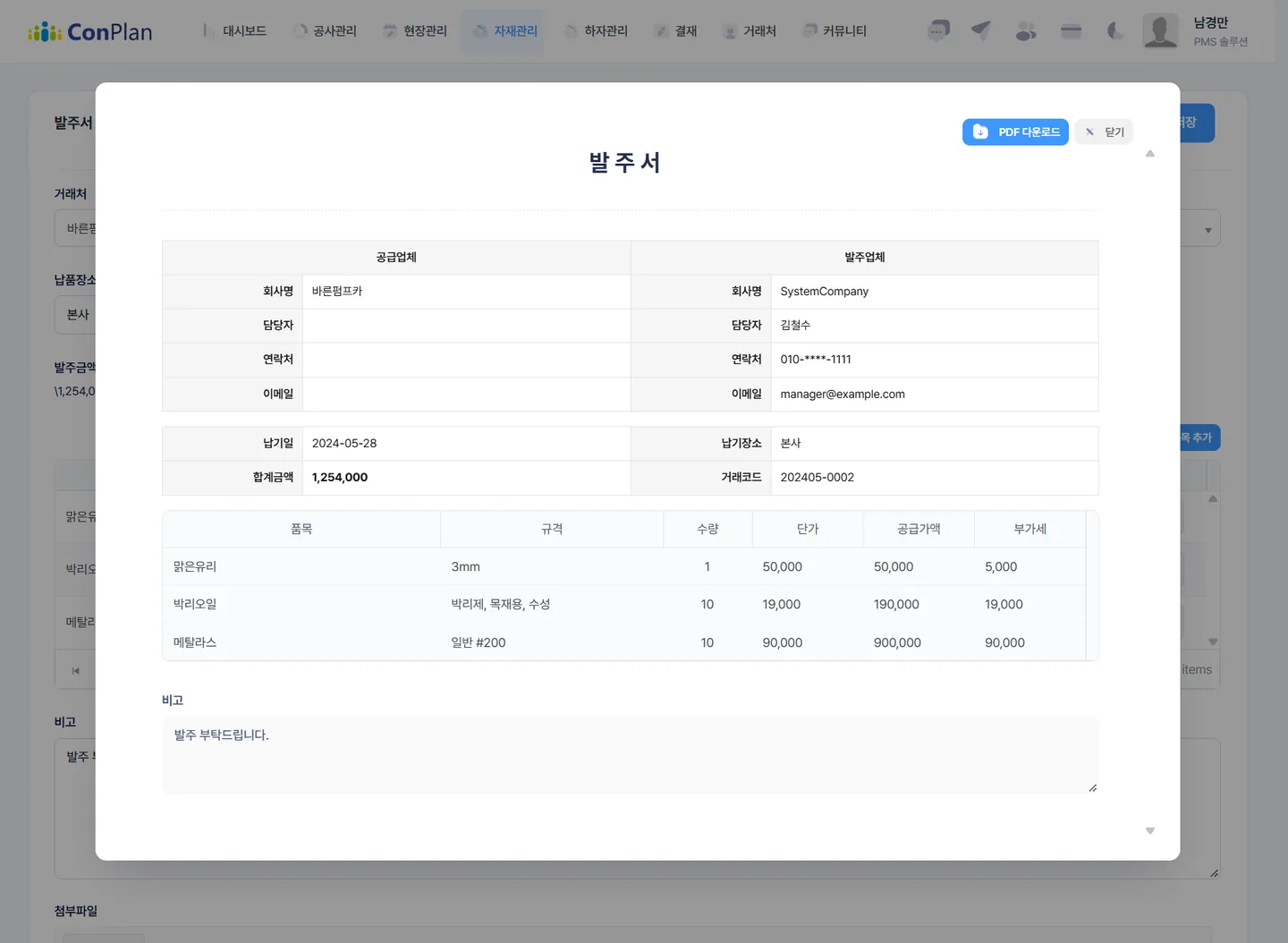Click the credit card icon in header
Screen dimensions: 1288x943
click(1071, 31)
